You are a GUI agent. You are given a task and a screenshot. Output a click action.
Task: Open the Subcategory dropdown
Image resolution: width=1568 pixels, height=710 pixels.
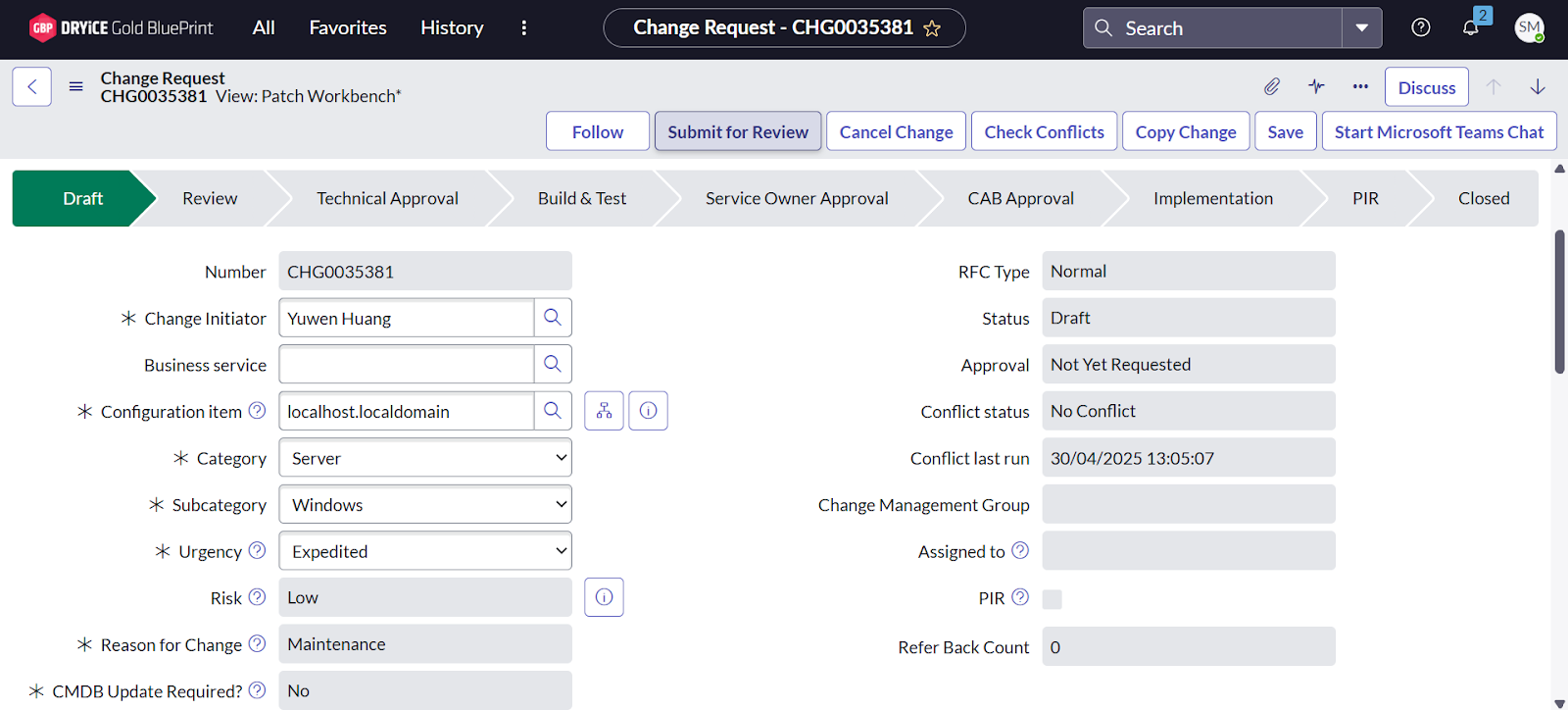pyautogui.click(x=425, y=505)
